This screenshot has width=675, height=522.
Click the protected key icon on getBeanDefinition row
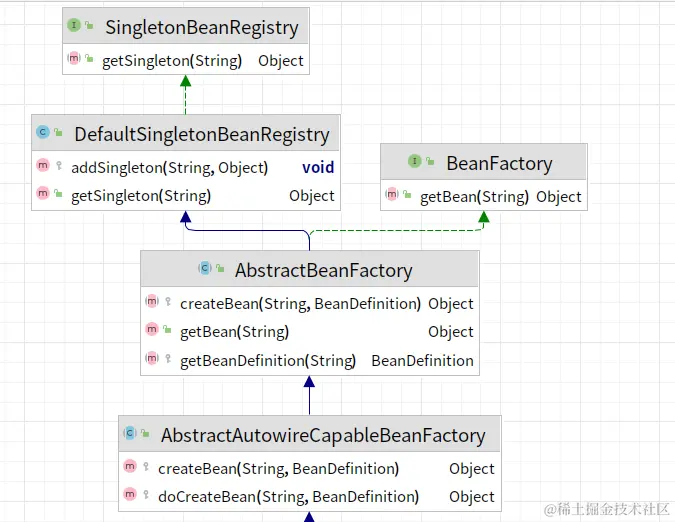168,358
